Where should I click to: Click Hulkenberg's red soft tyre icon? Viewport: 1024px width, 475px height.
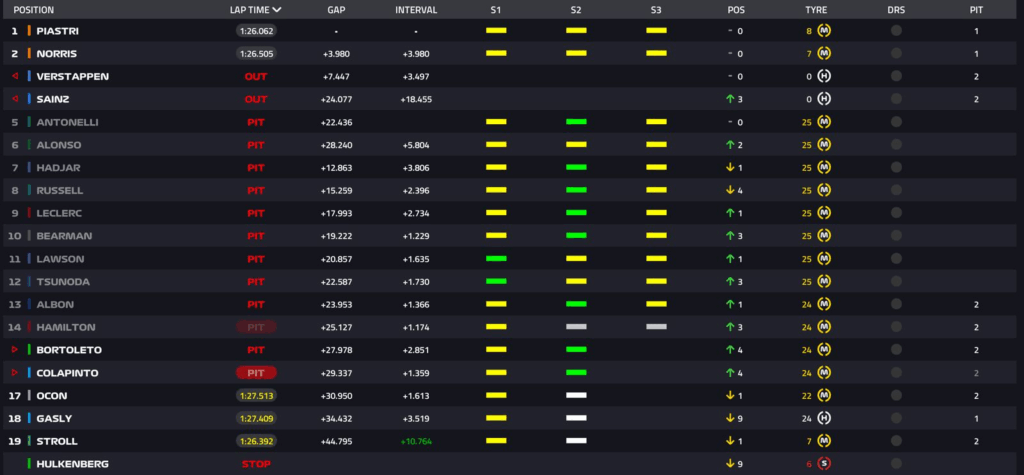[x=824, y=464]
